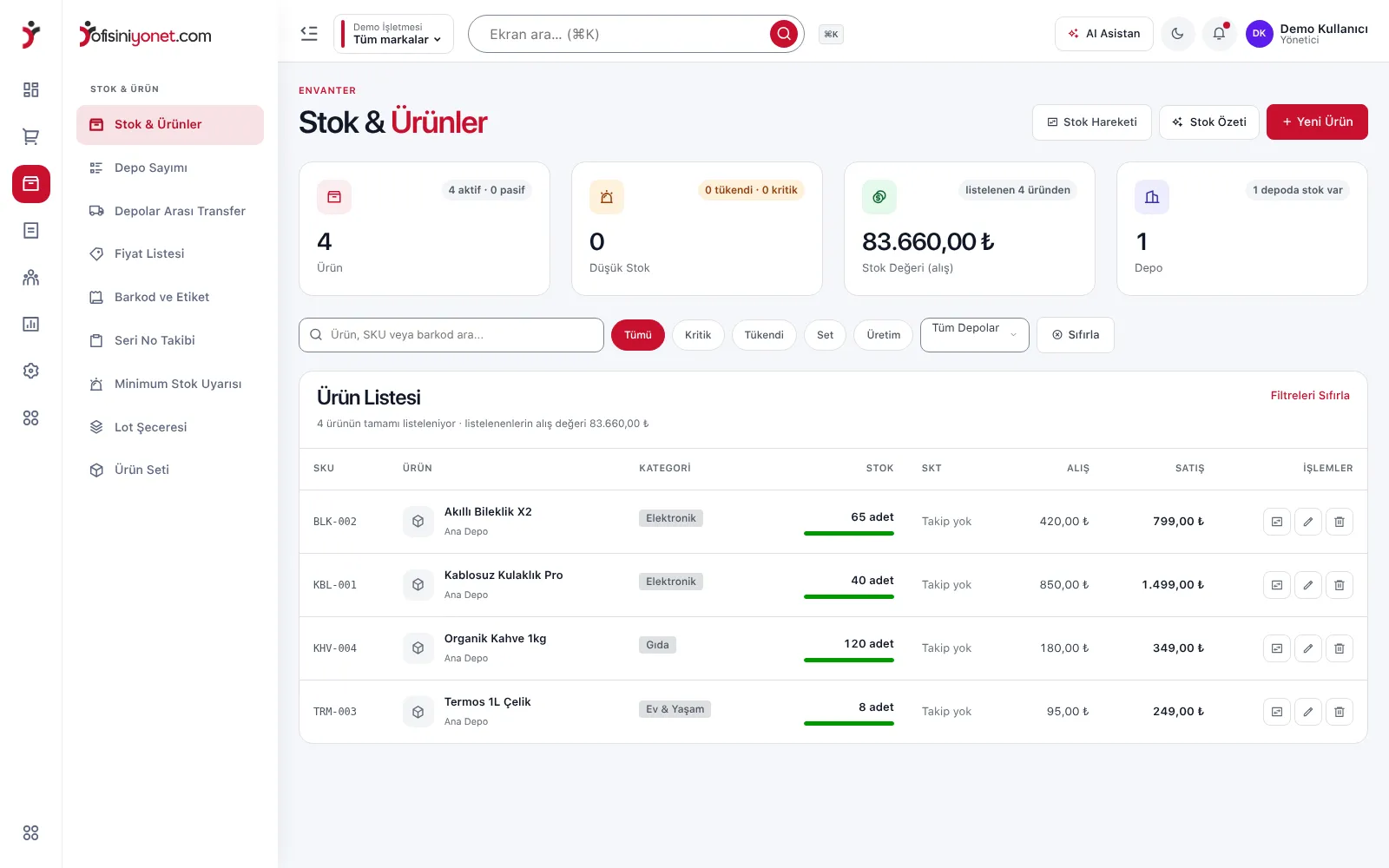Image resolution: width=1389 pixels, height=868 pixels.
Task: Open the settings gear icon in the left rail
Action: click(x=31, y=372)
